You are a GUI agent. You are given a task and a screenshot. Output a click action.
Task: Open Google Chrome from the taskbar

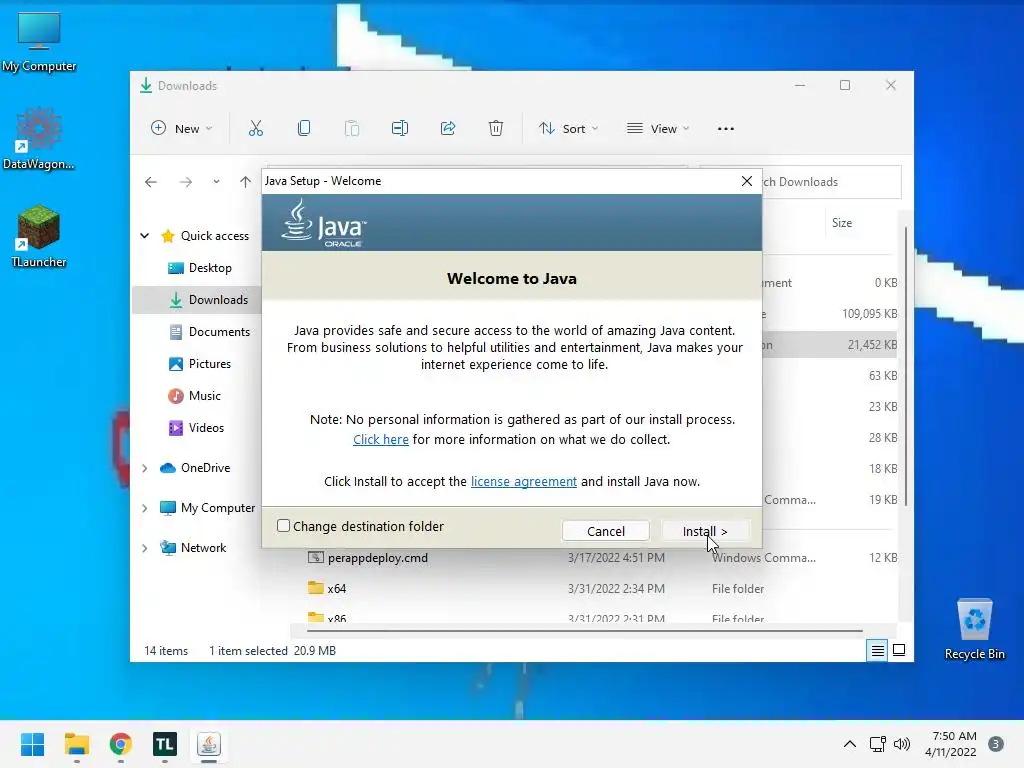point(121,744)
